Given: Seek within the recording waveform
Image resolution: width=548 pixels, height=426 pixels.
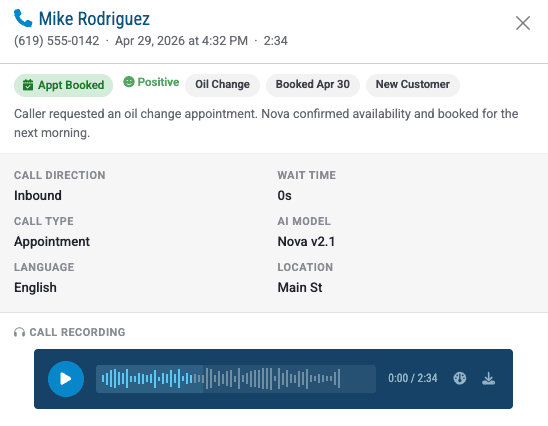Looking at the screenshot, I should coord(236,379).
